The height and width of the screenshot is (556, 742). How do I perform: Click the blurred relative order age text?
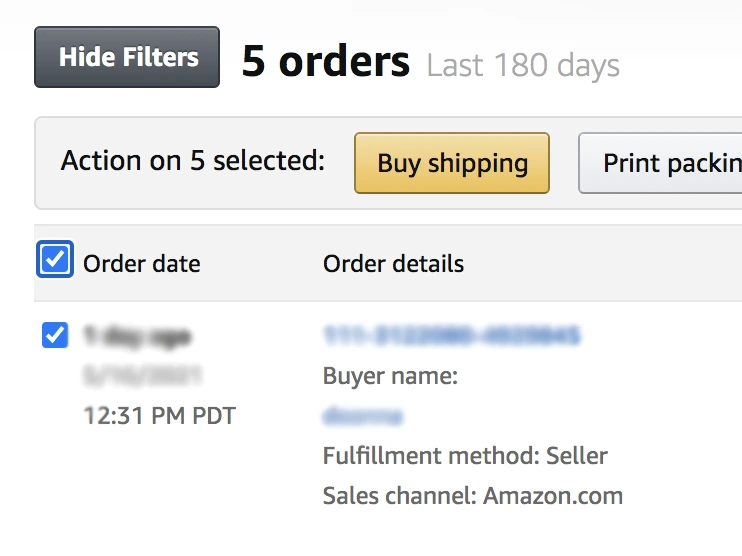(137, 336)
